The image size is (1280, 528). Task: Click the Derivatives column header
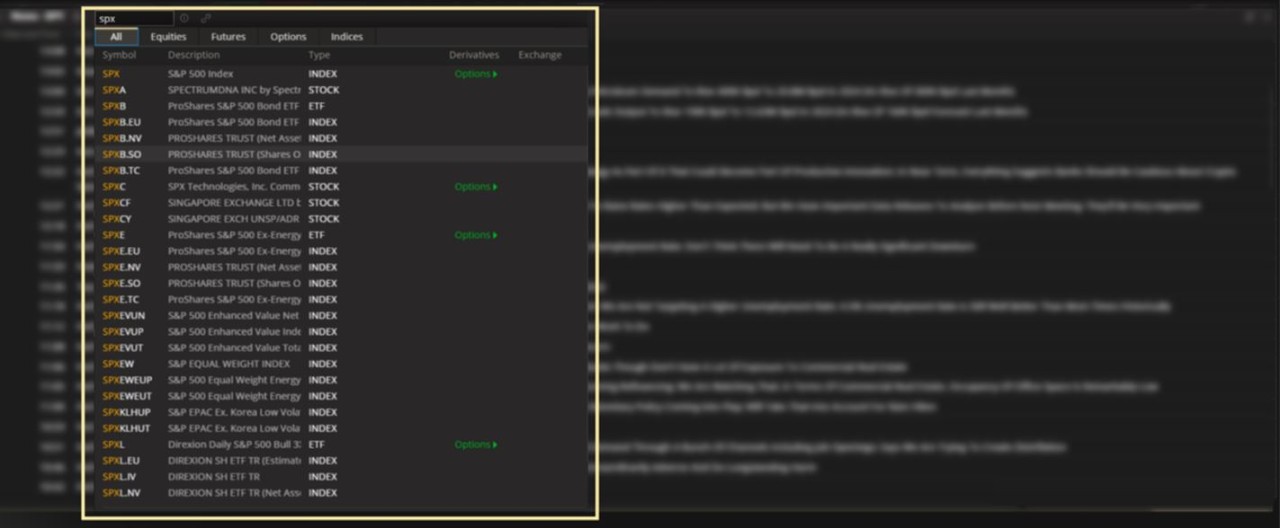pos(474,55)
